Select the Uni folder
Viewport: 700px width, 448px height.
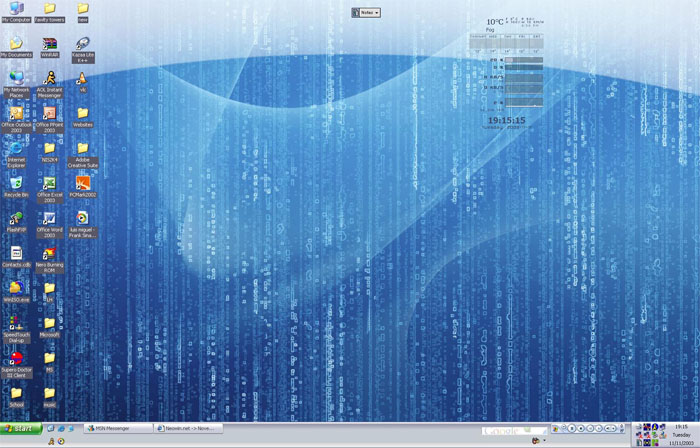(x=50, y=292)
